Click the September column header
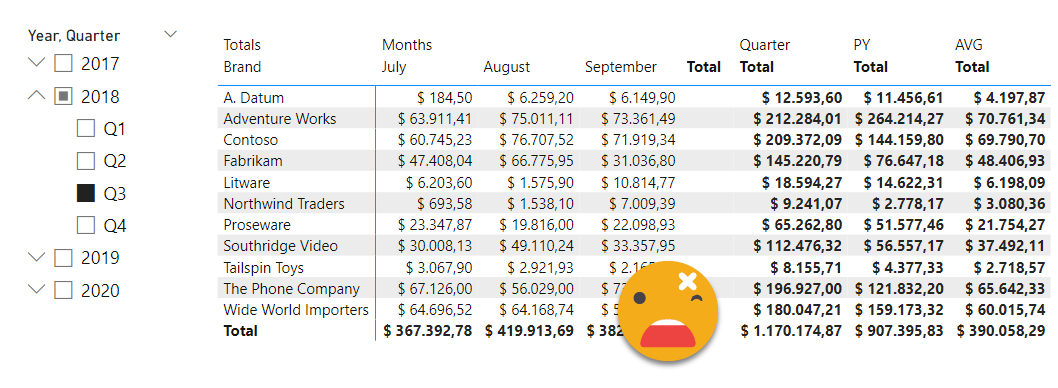The width and height of the screenshot is (1058, 388). [x=621, y=67]
